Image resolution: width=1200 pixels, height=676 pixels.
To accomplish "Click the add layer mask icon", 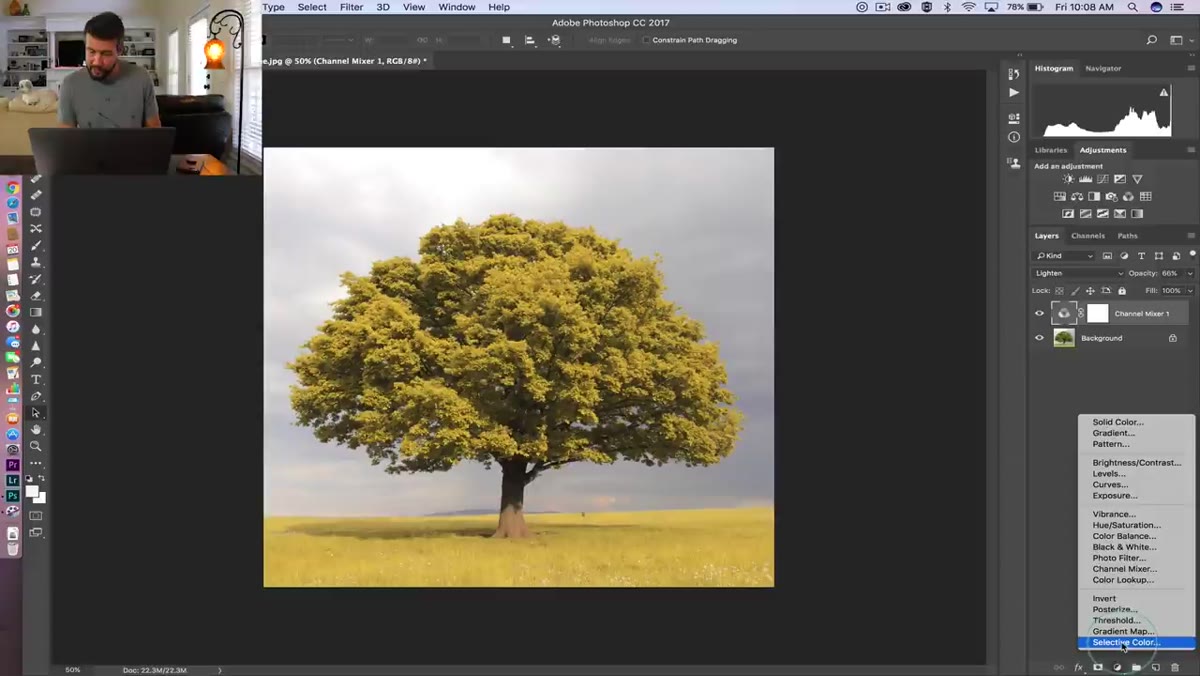I will click(1097, 667).
